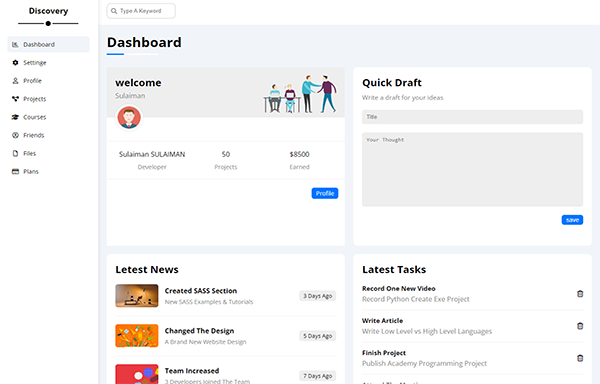The height and width of the screenshot is (384, 600).
Task: Go to Friends page in sidebar
Action: coord(48,135)
